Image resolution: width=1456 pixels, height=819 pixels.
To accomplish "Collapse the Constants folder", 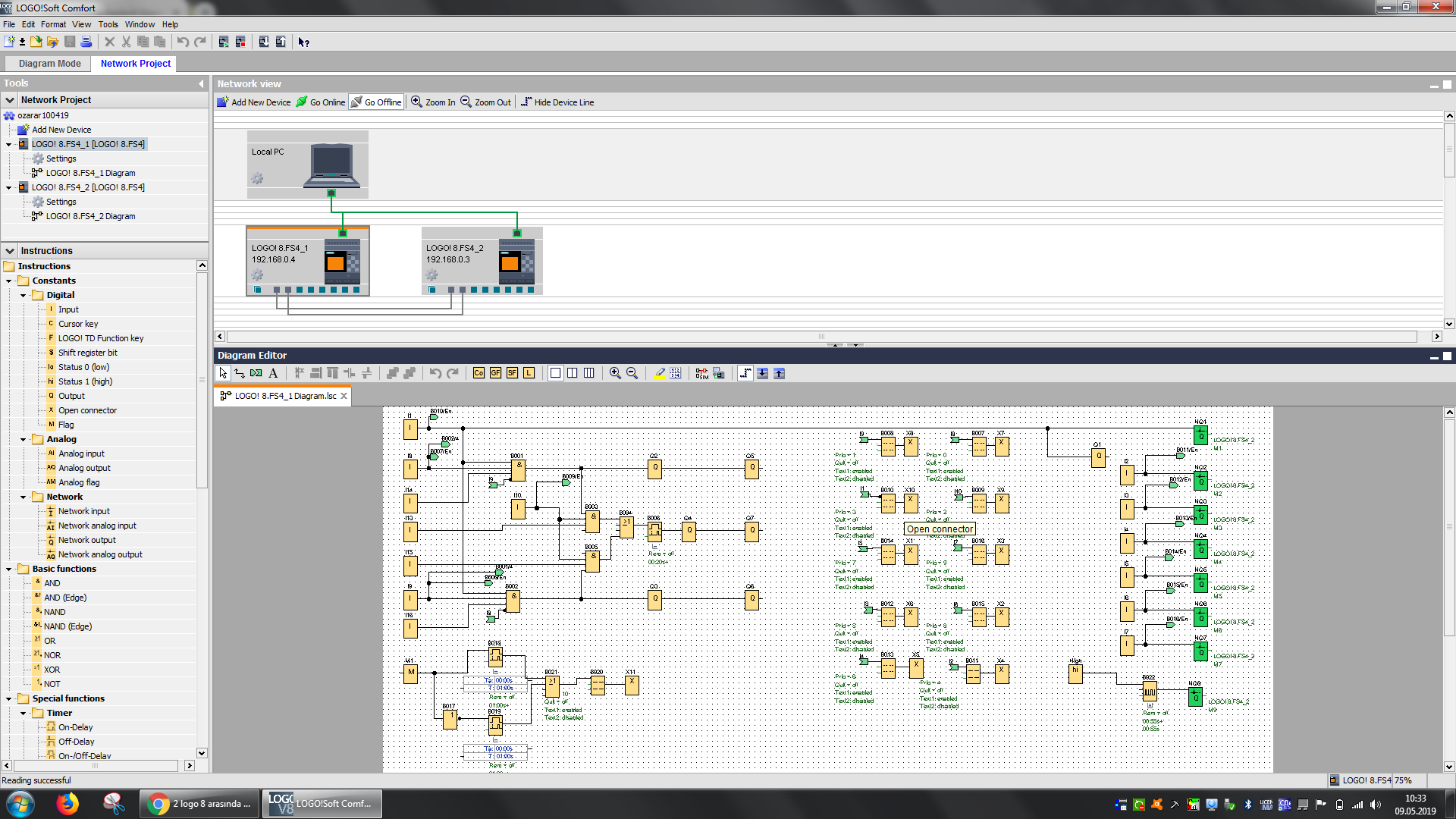I will click(9, 281).
